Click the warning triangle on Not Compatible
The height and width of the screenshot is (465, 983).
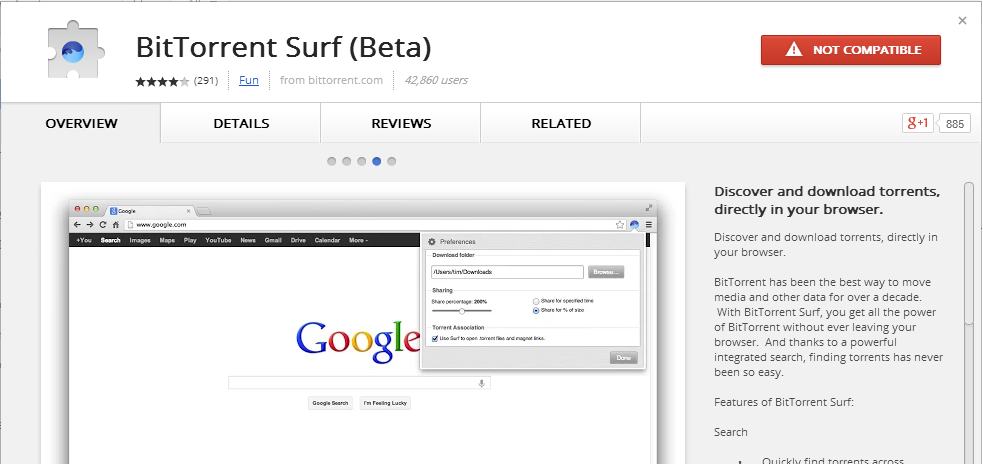click(794, 50)
